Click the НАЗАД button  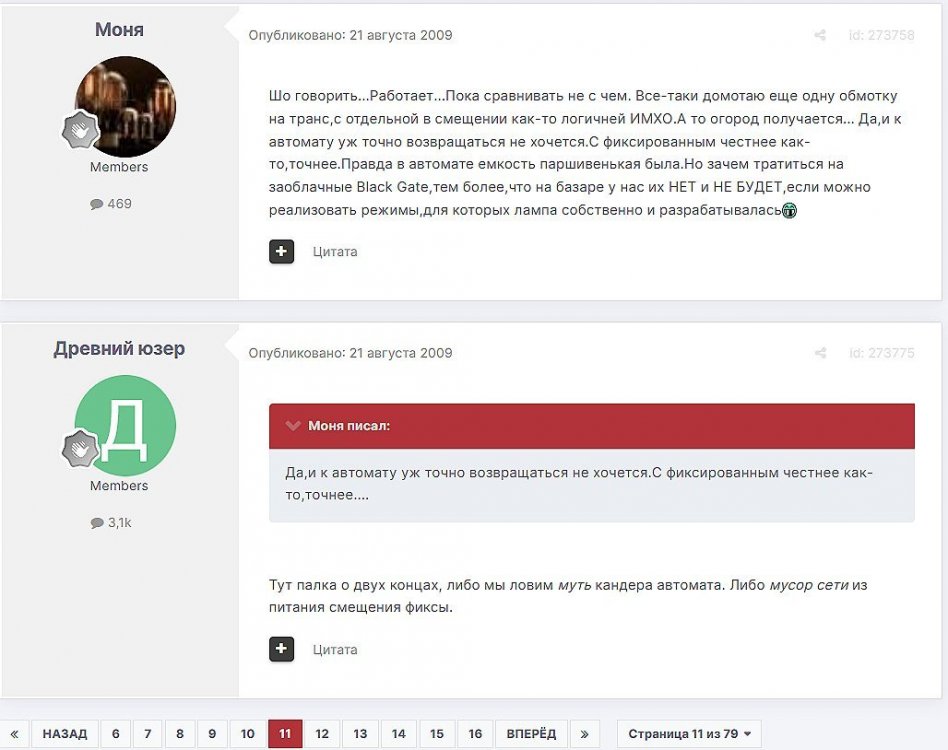point(65,734)
